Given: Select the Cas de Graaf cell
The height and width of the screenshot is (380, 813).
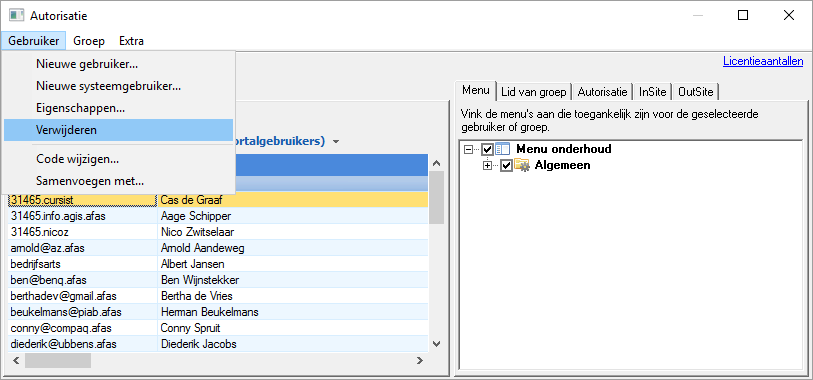Looking at the screenshot, I should pos(293,200).
